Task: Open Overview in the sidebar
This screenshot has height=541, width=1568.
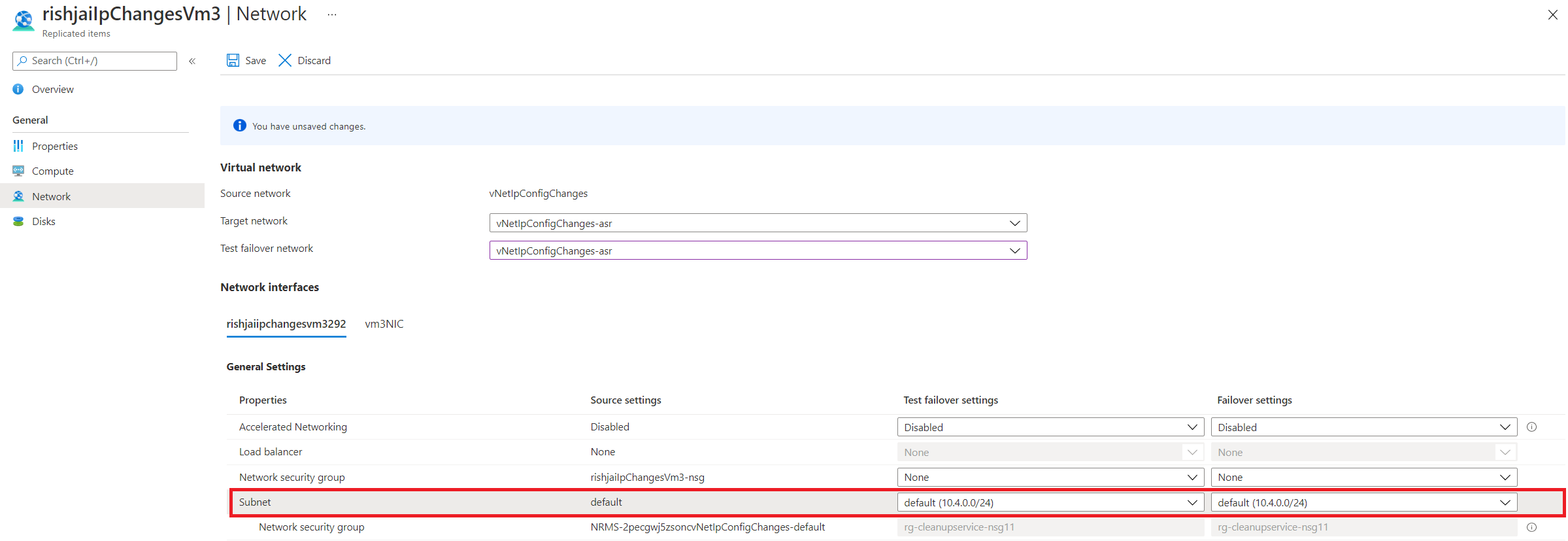Action: pos(53,89)
